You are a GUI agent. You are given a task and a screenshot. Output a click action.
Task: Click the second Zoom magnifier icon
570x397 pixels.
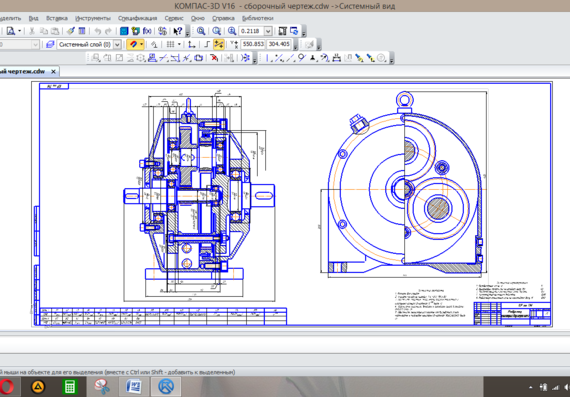click(217, 31)
